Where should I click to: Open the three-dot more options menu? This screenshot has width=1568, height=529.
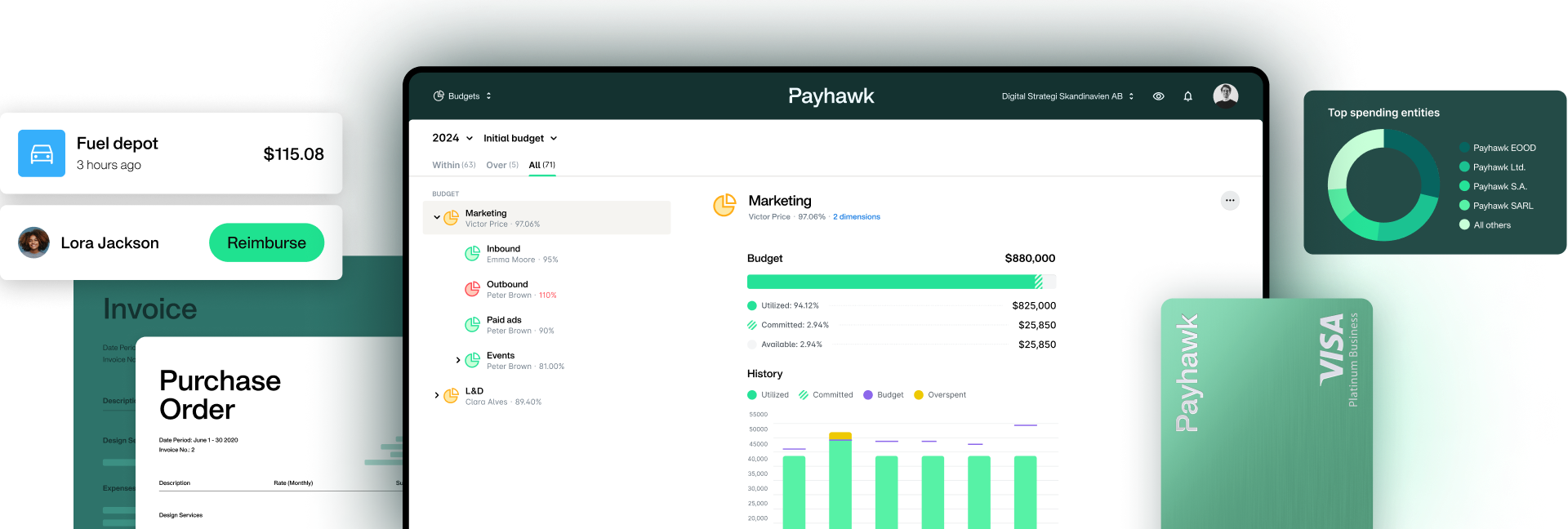coord(1230,201)
